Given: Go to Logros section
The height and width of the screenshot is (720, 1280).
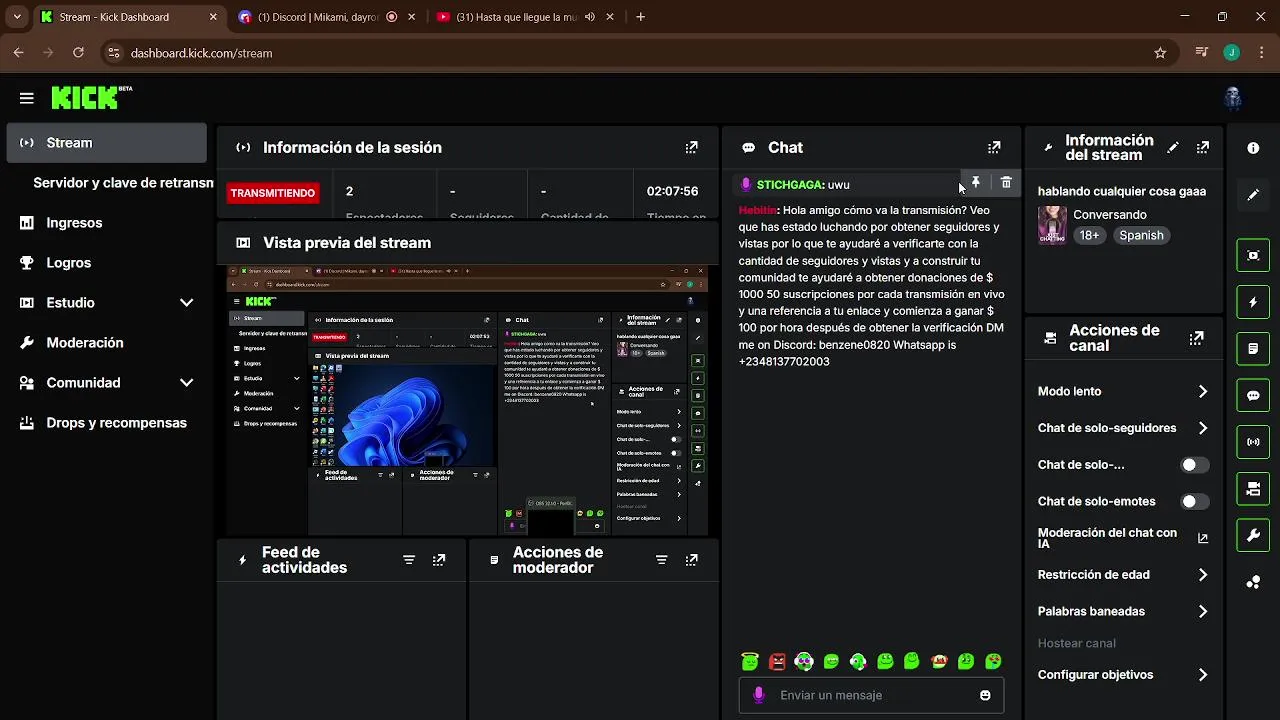Looking at the screenshot, I should 106,263.
